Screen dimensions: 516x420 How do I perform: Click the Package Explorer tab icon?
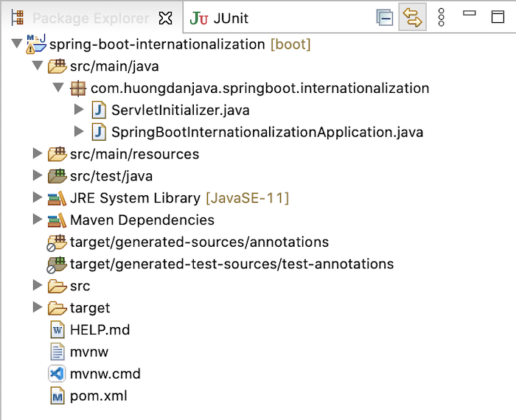17,17
